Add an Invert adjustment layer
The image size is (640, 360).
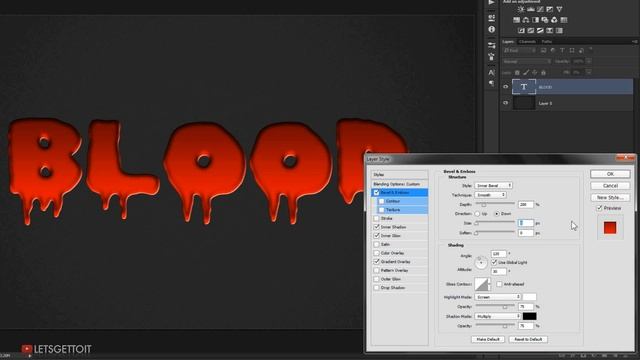pos(521,30)
